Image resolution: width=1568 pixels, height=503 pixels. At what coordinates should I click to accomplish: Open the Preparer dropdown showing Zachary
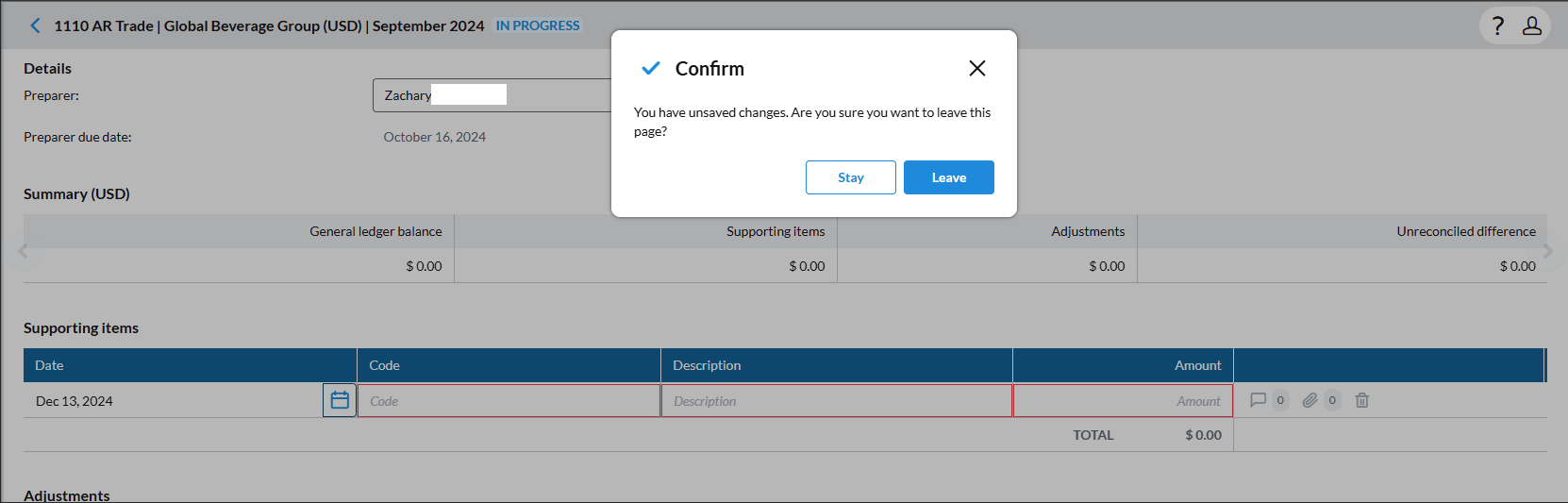click(492, 95)
